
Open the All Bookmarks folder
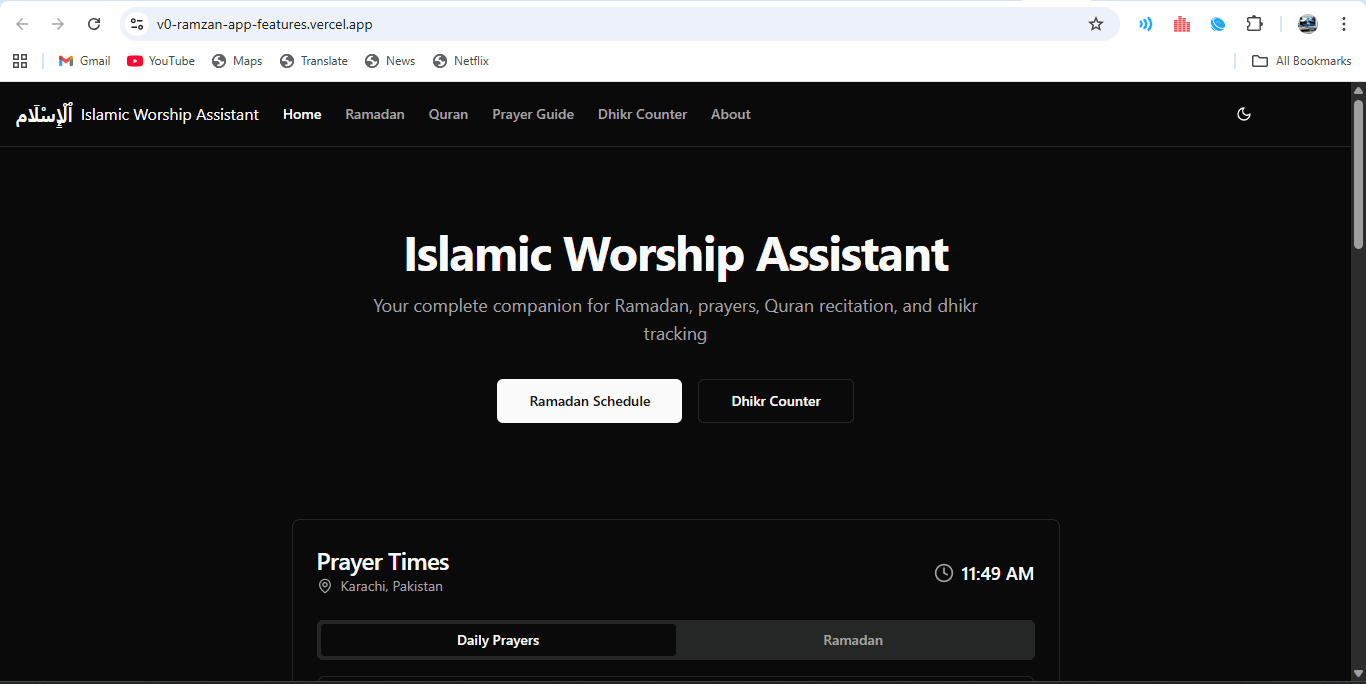point(1301,61)
